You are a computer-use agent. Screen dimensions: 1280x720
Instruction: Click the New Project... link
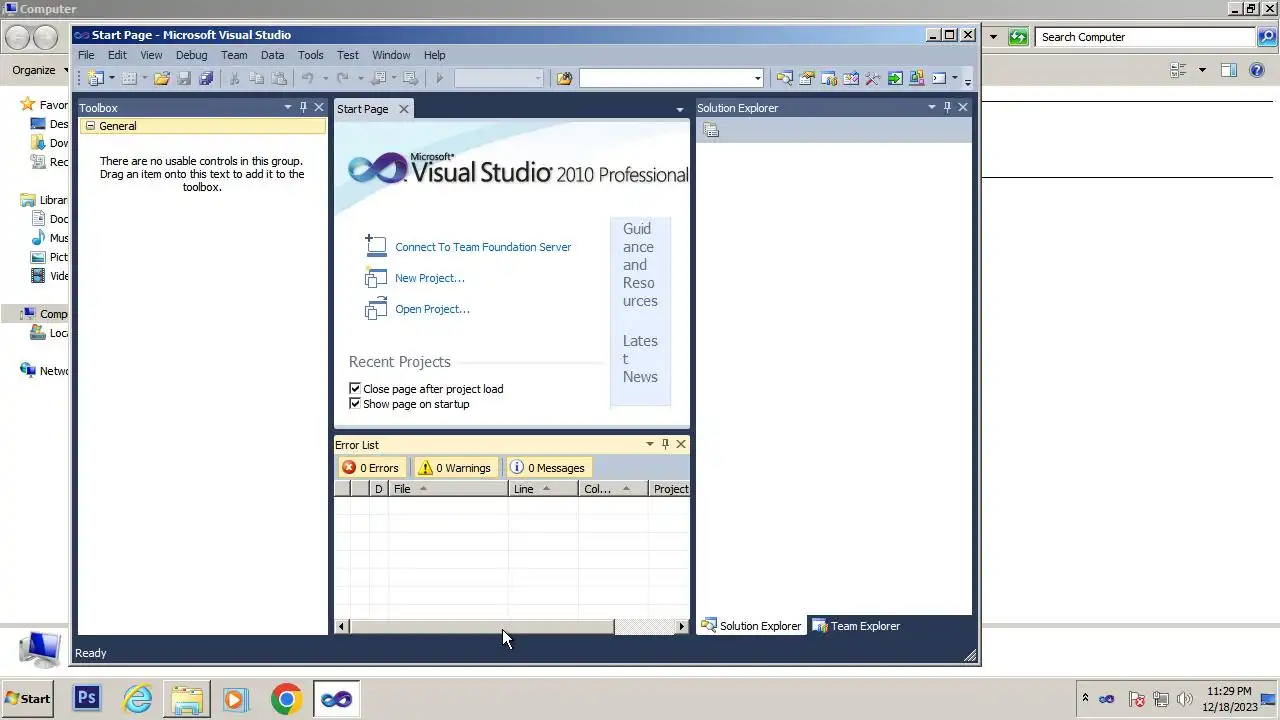tap(430, 278)
